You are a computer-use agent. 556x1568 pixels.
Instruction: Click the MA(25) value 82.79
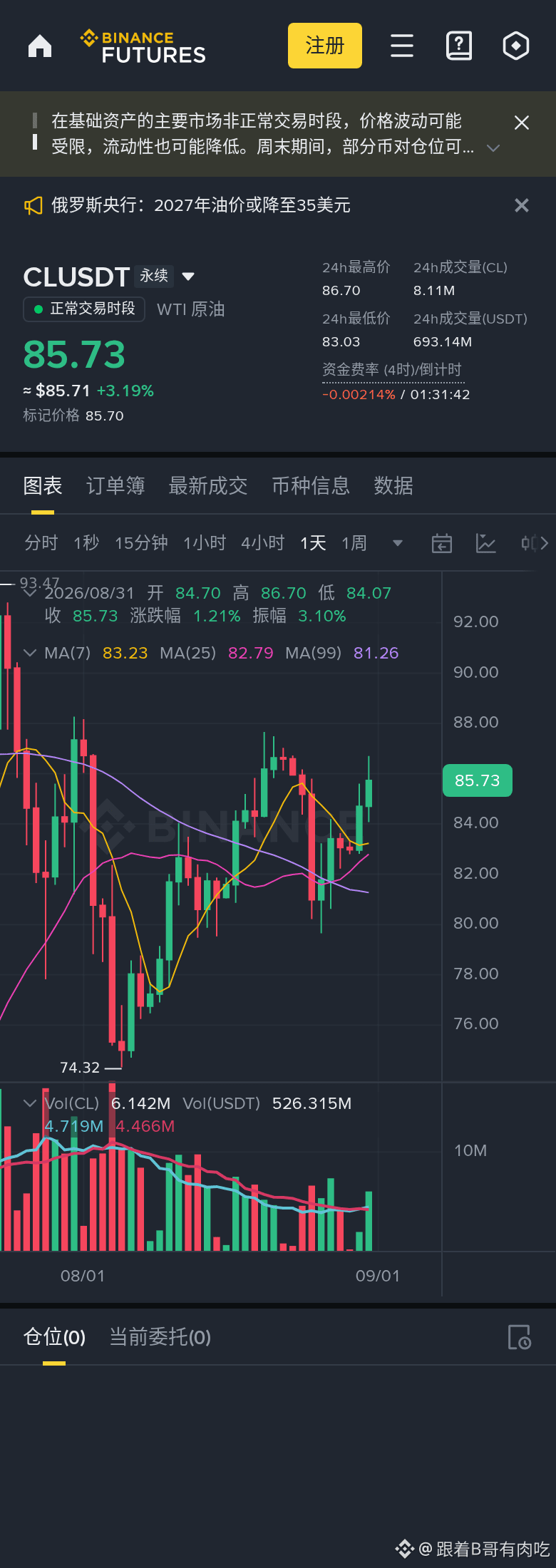[251, 653]
